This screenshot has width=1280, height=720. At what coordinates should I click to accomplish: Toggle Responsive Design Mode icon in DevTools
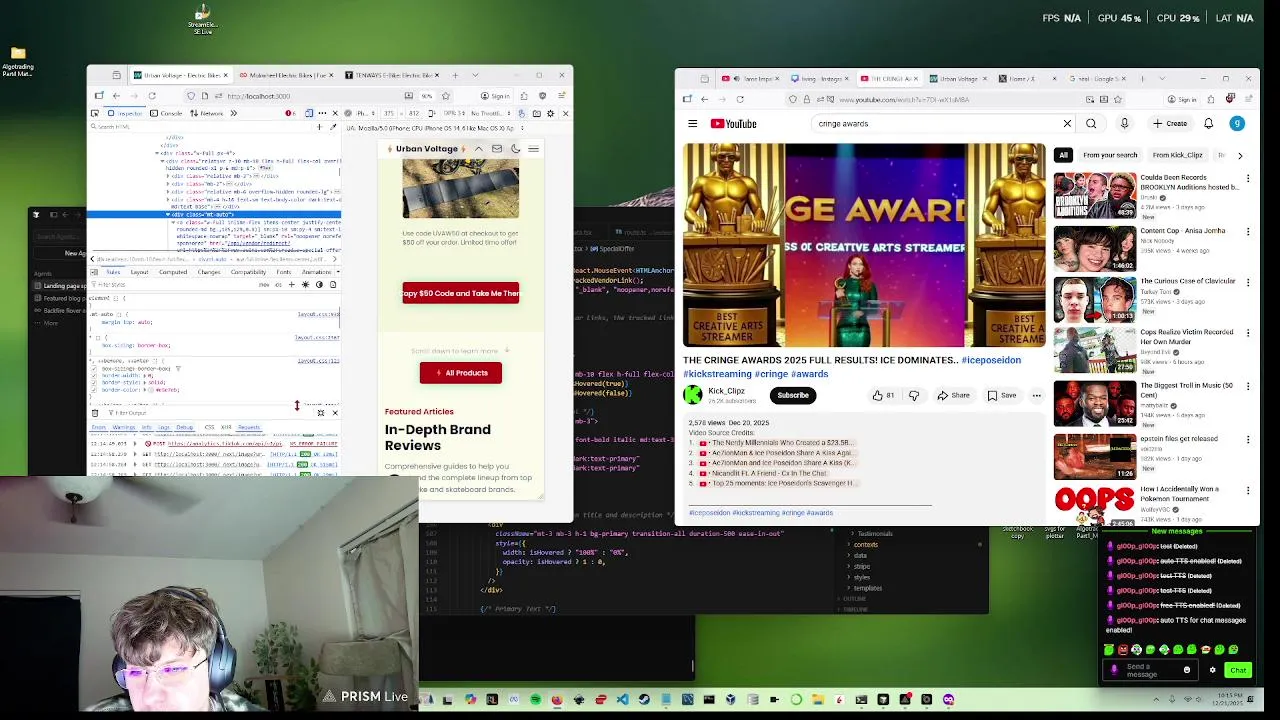[x=309, y=113]
